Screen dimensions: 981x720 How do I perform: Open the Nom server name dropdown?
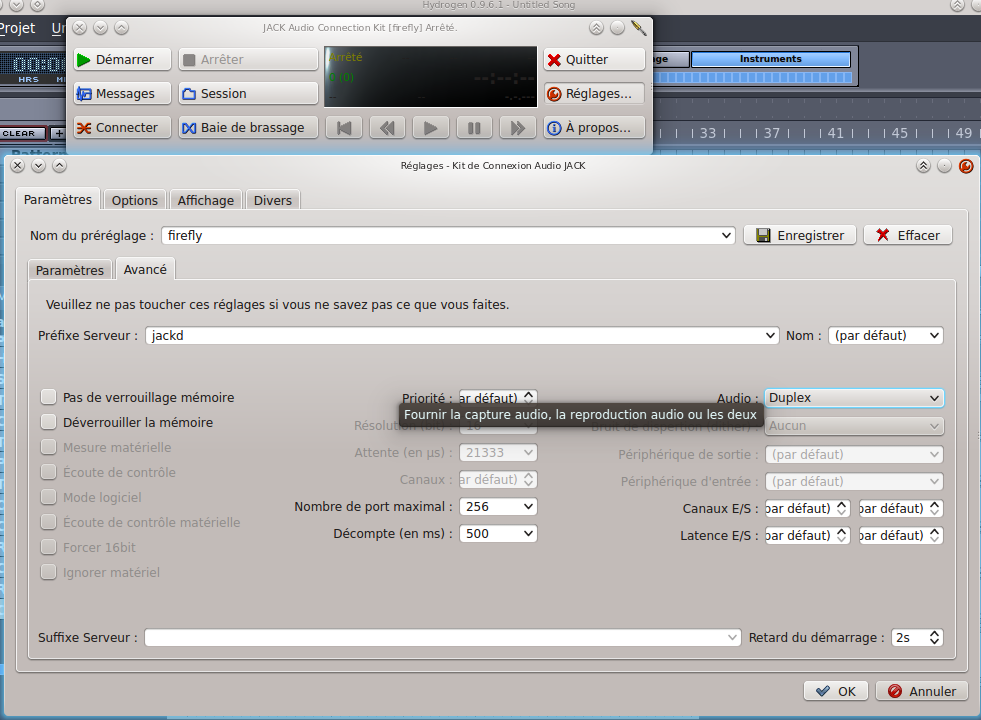(x=886, y=335)
